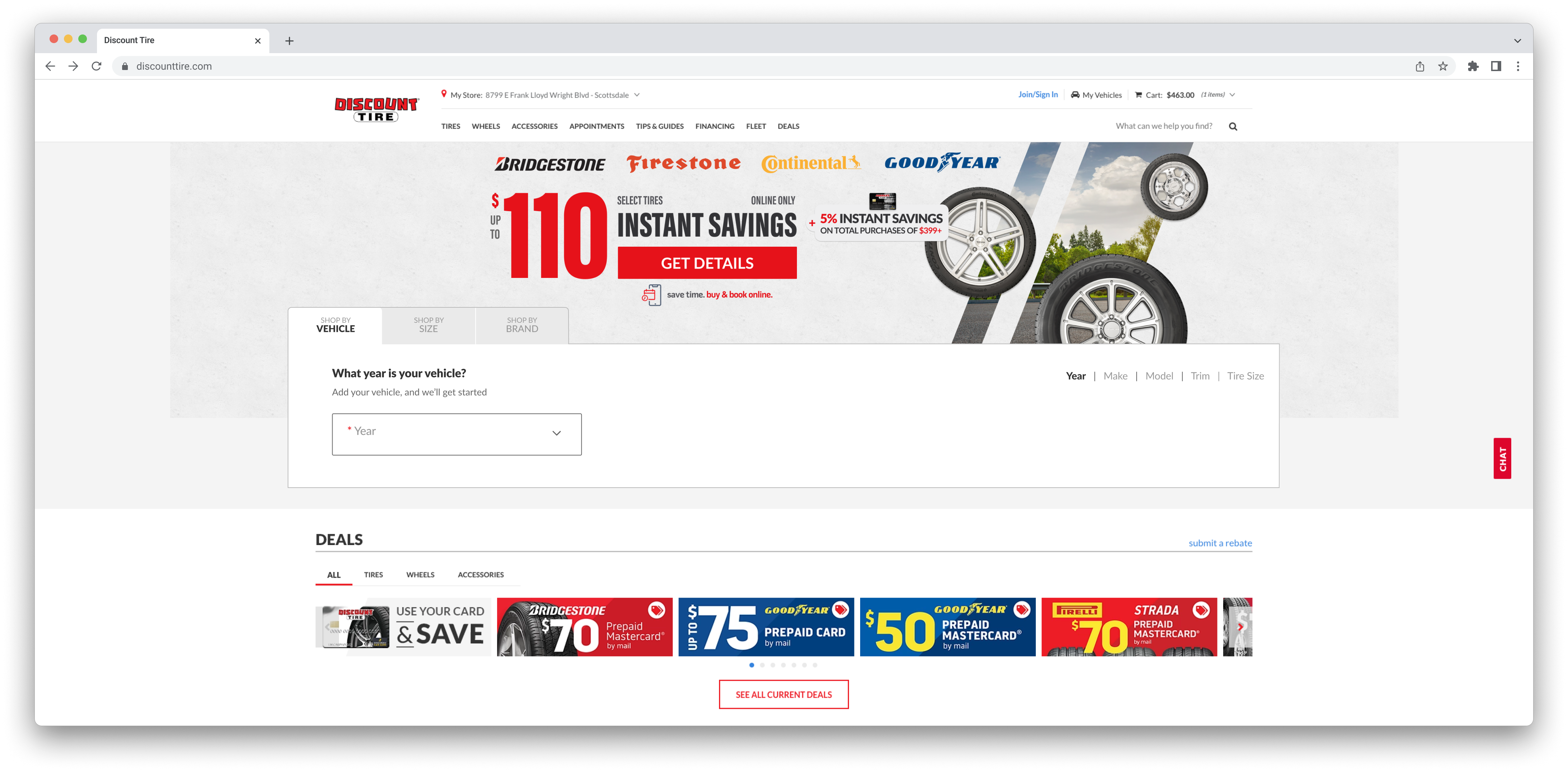Screen dimensions: 1568x772
Task: Switch to Shop by Size tab
Action: (x=428, y=325)
